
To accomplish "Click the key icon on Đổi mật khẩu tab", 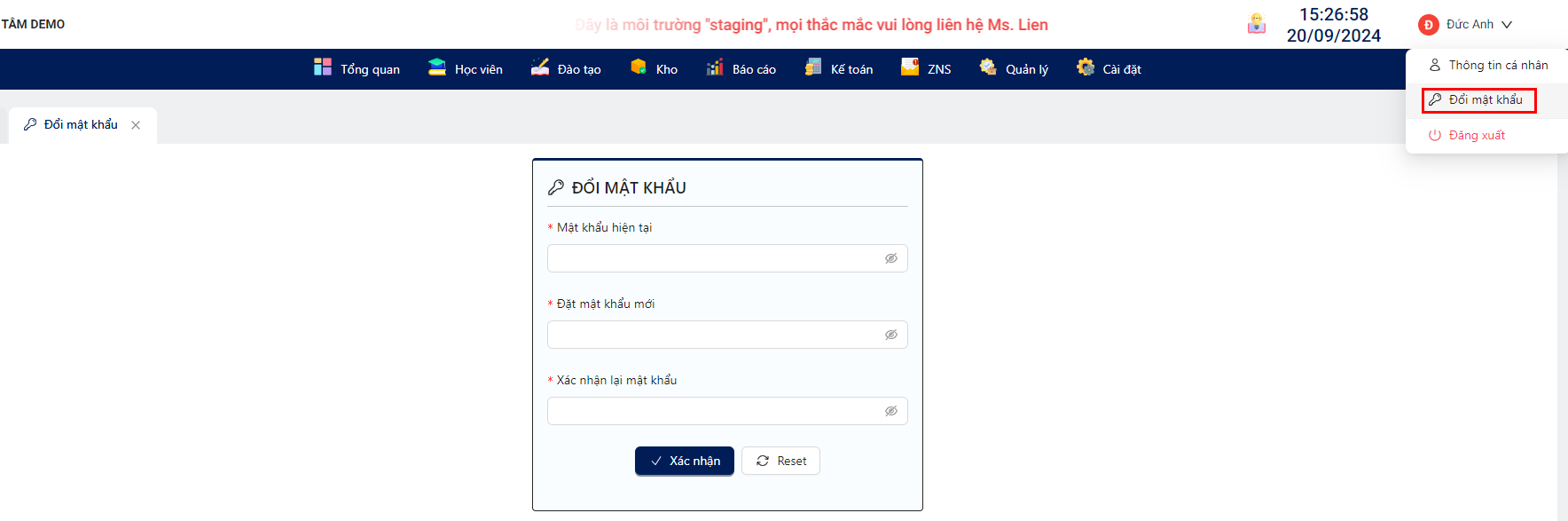I will 30,124.
